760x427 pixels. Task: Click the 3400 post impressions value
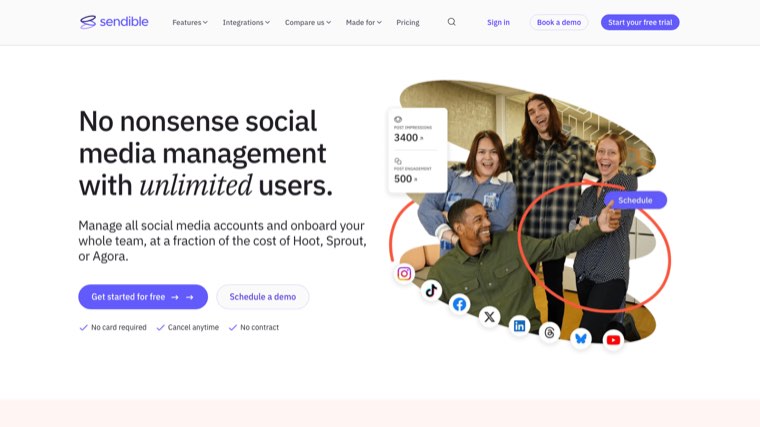(x=406, y=138)
